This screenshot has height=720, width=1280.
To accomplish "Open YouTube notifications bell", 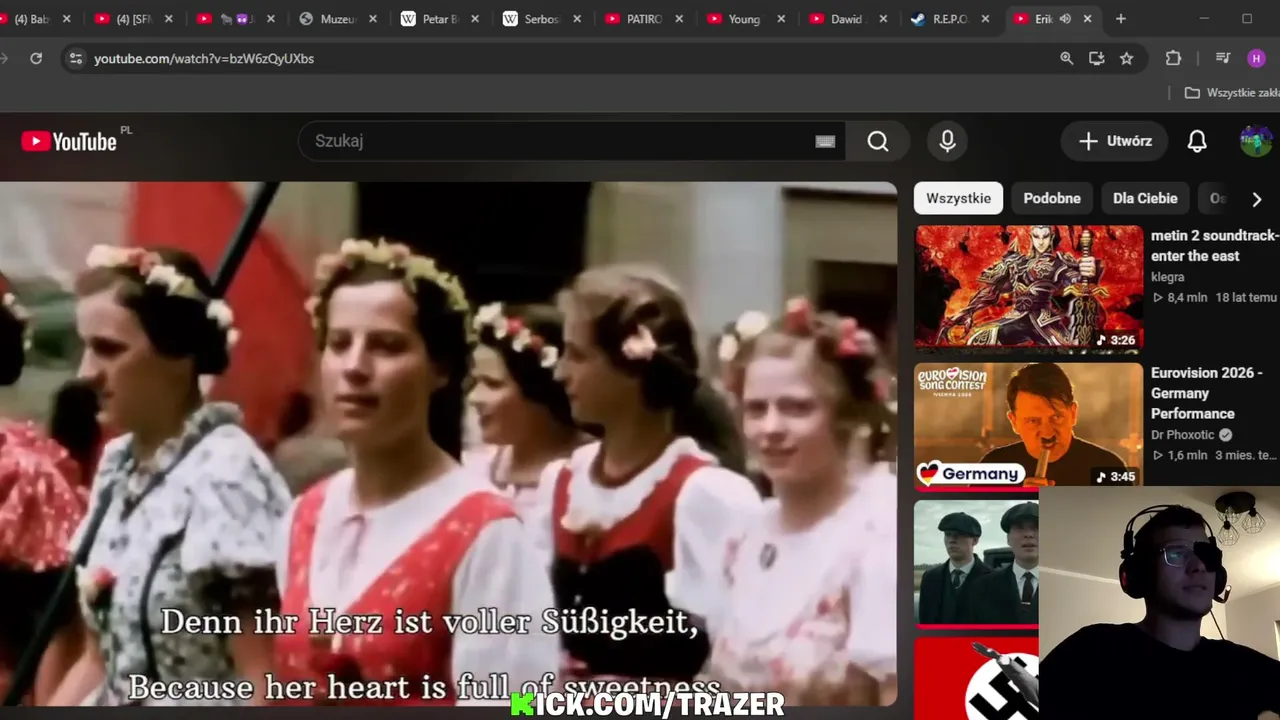I will [1197, 141].
